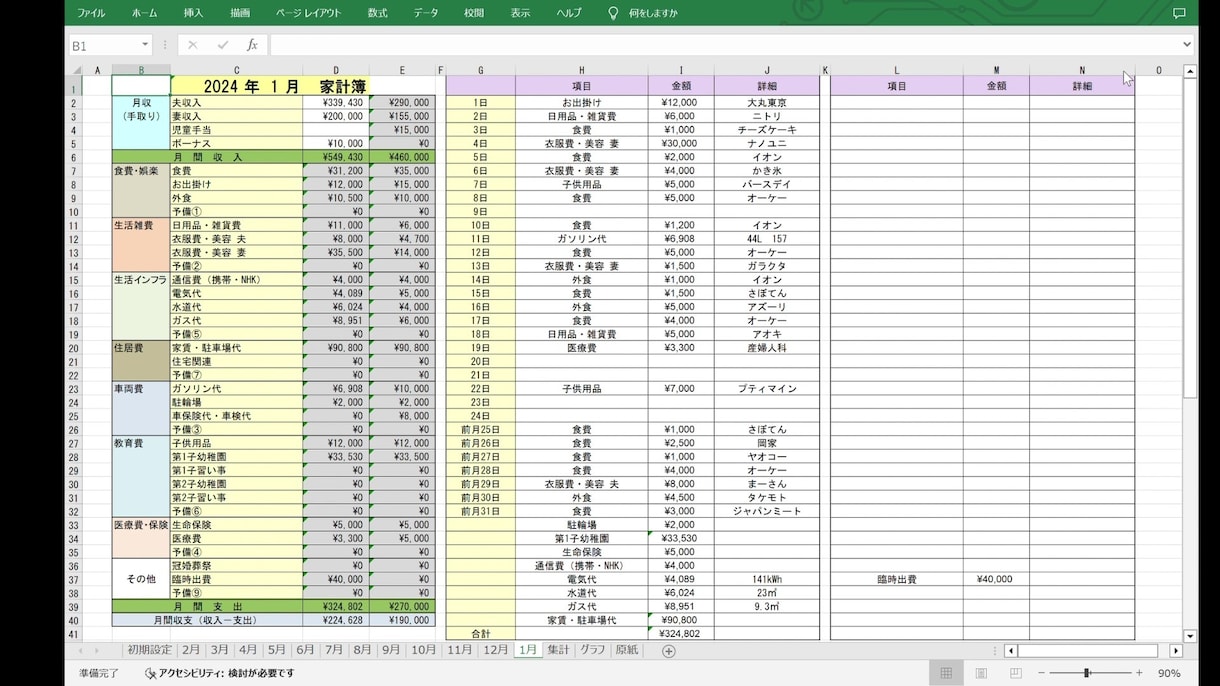Select cell containing 産婦人科

(767, 347)
